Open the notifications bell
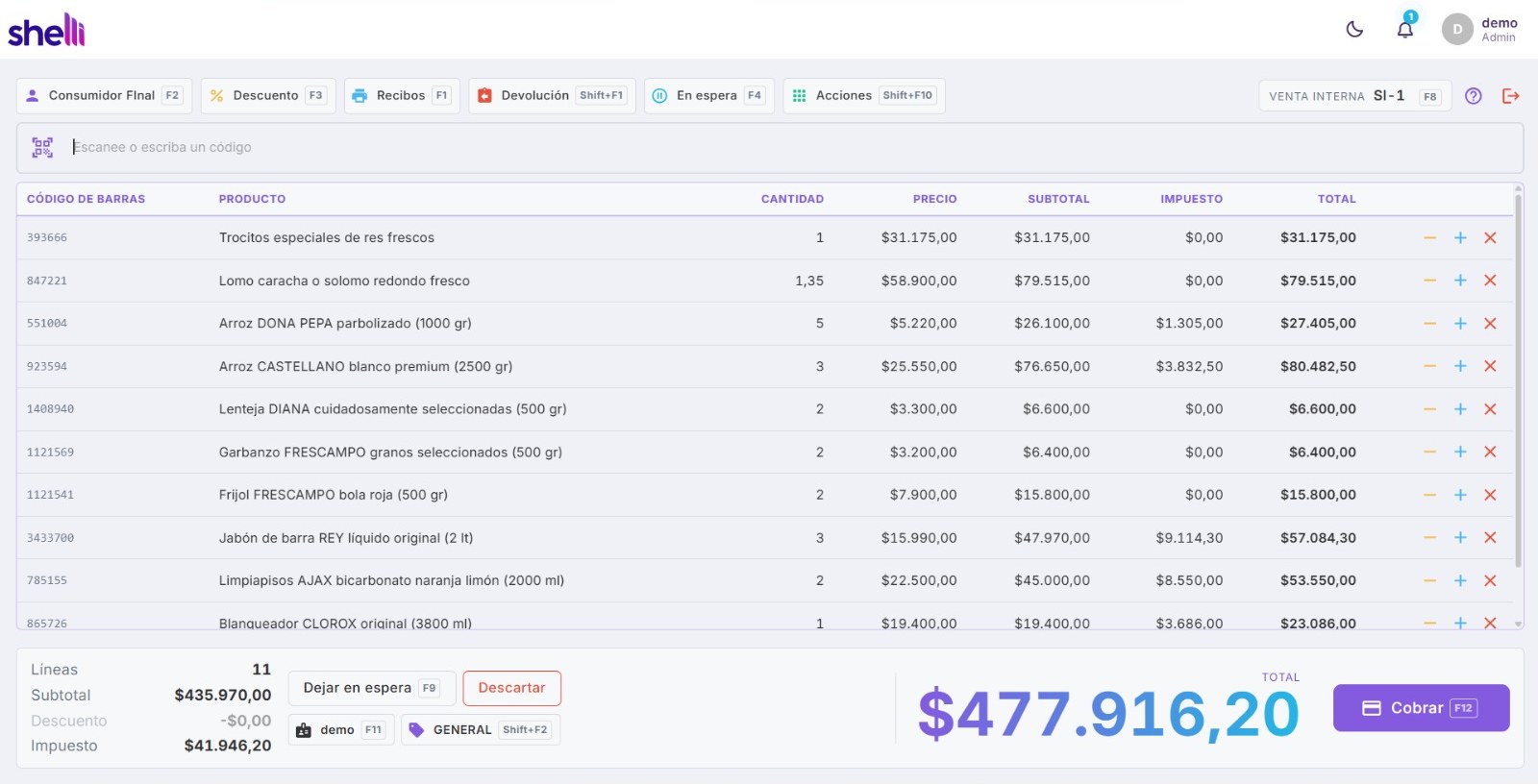 (x=1405, y=29)
